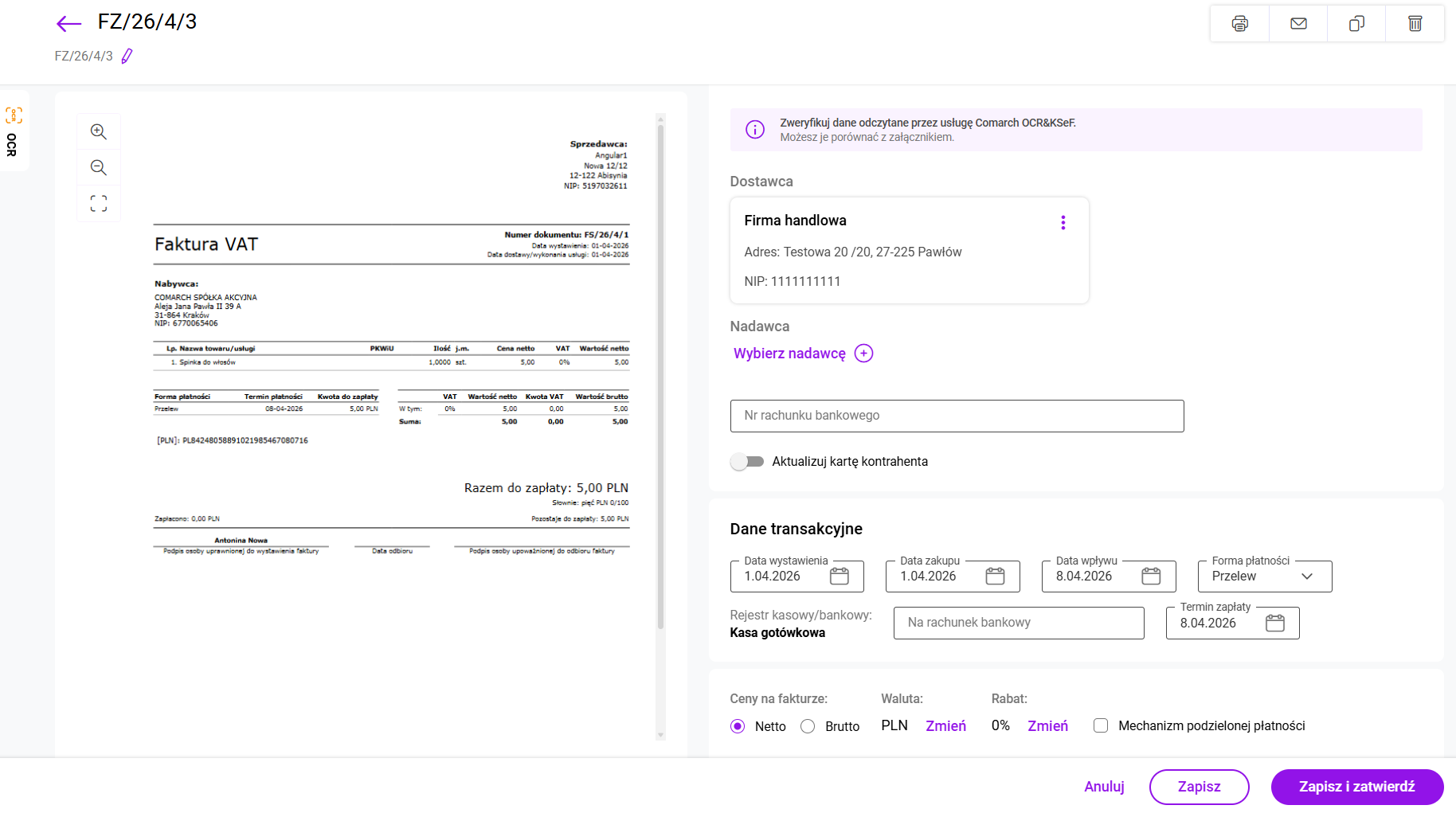1456x813 pixels.
Task: Toggle Aktualizuj kartę kontrahenta switch
Action: click(x=747, y=462)
